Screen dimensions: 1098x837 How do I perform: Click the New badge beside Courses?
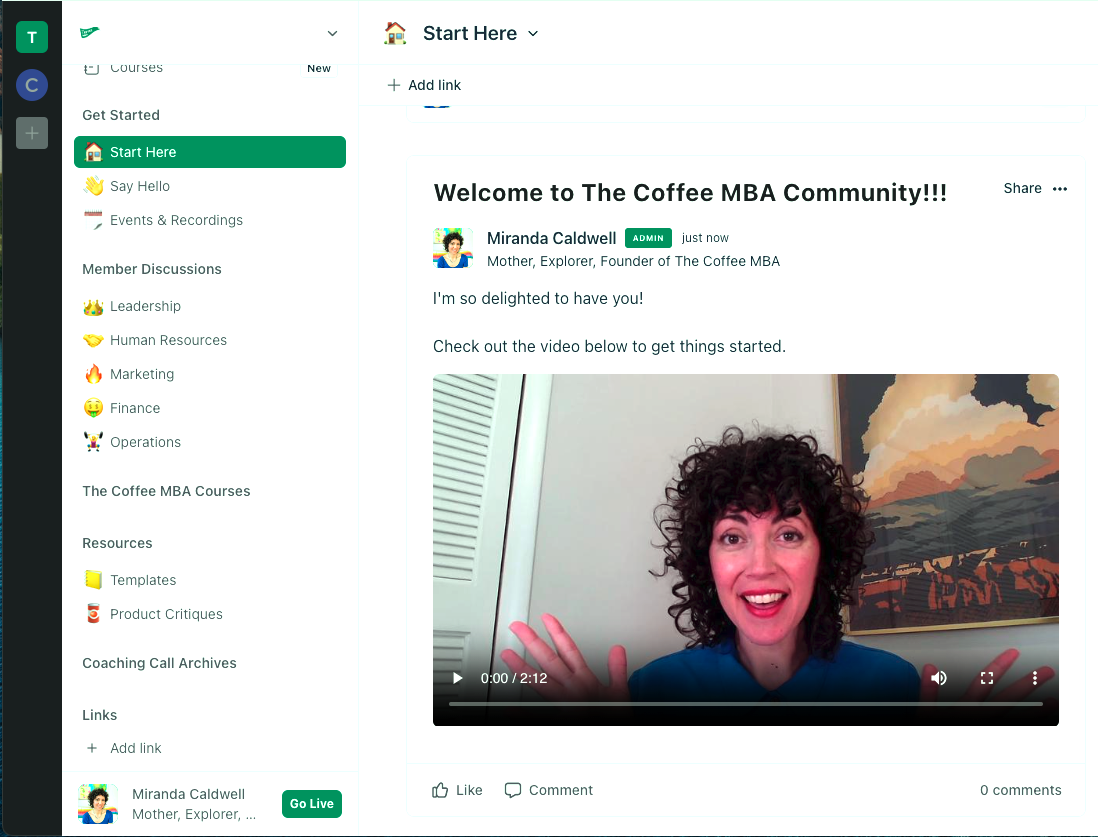coord(319,69)
